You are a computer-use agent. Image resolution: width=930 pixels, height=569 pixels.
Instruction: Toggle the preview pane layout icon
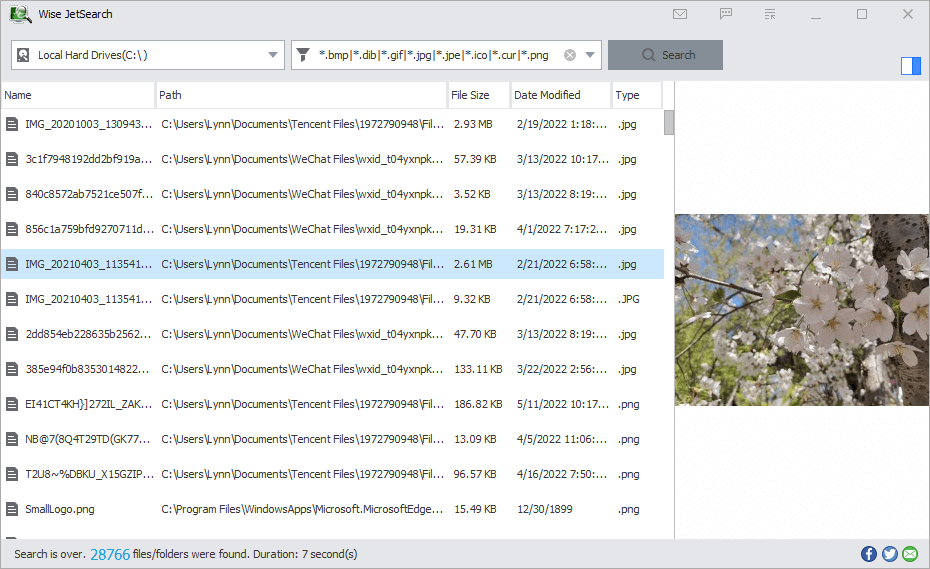click(910, 66)
